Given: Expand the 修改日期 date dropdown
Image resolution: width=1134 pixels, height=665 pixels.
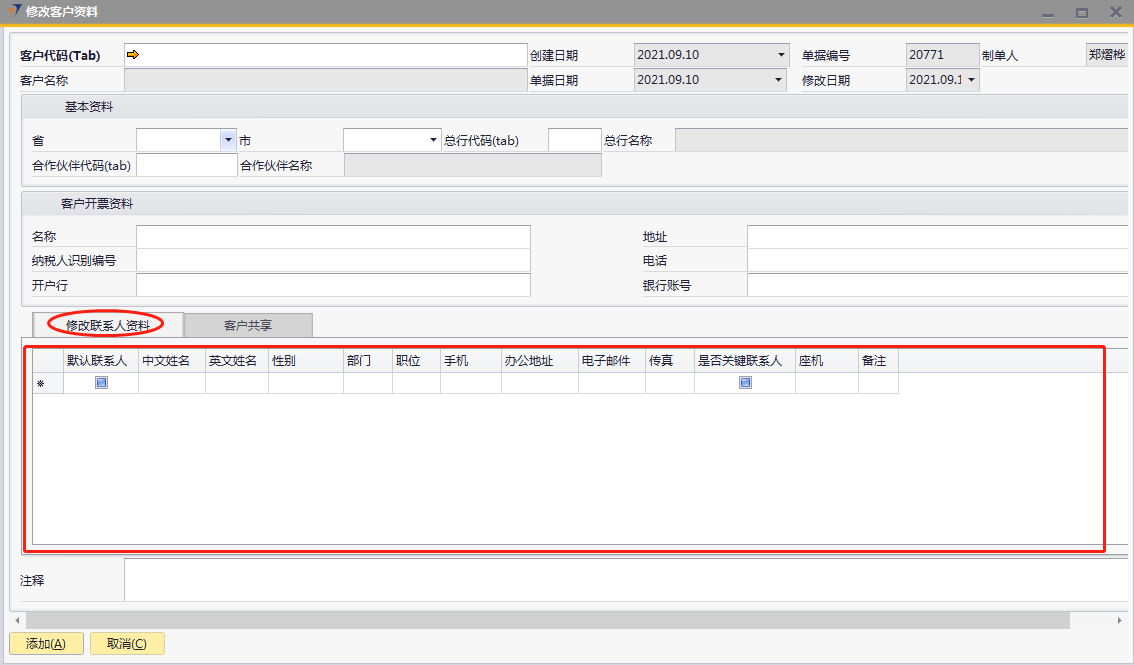Looking at the screenshot, I should pos(970,80).
